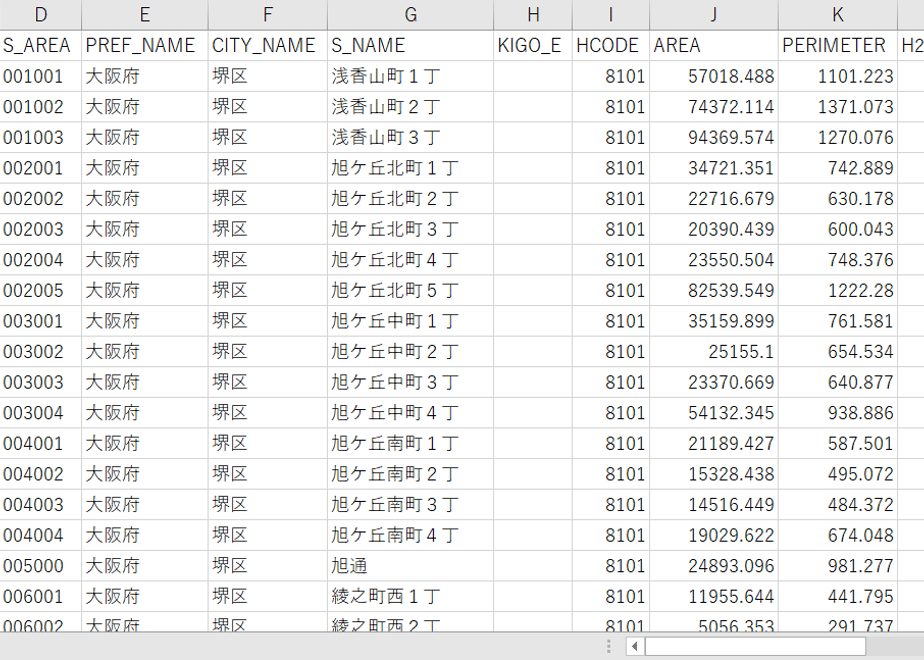Viewport: 924px width, 660px height.
Task: Select column D header
Action: click(x=40, y=15)
